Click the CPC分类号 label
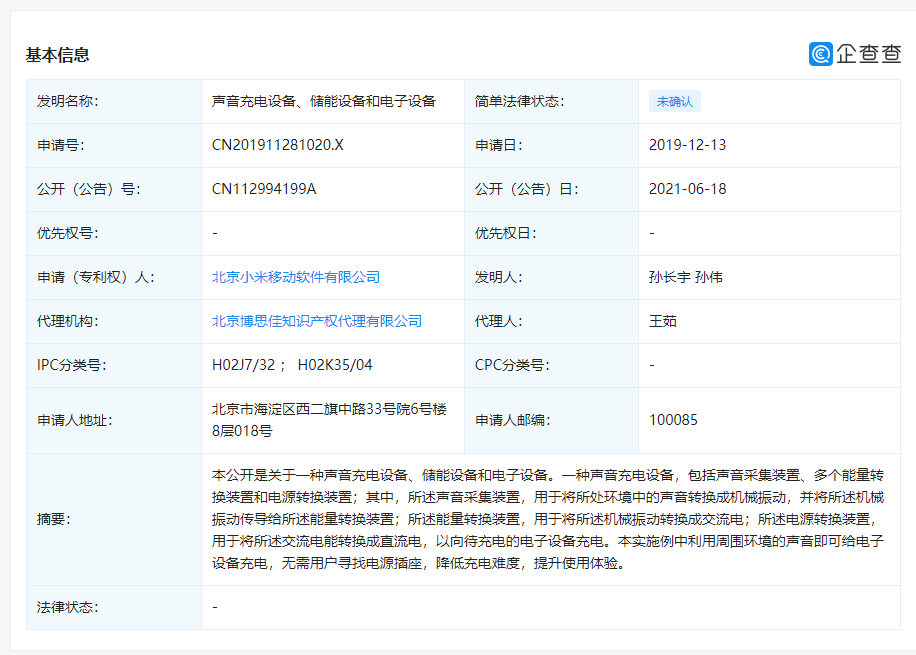Viewport: 916px width, 655px height. click(x=512, y=365)
